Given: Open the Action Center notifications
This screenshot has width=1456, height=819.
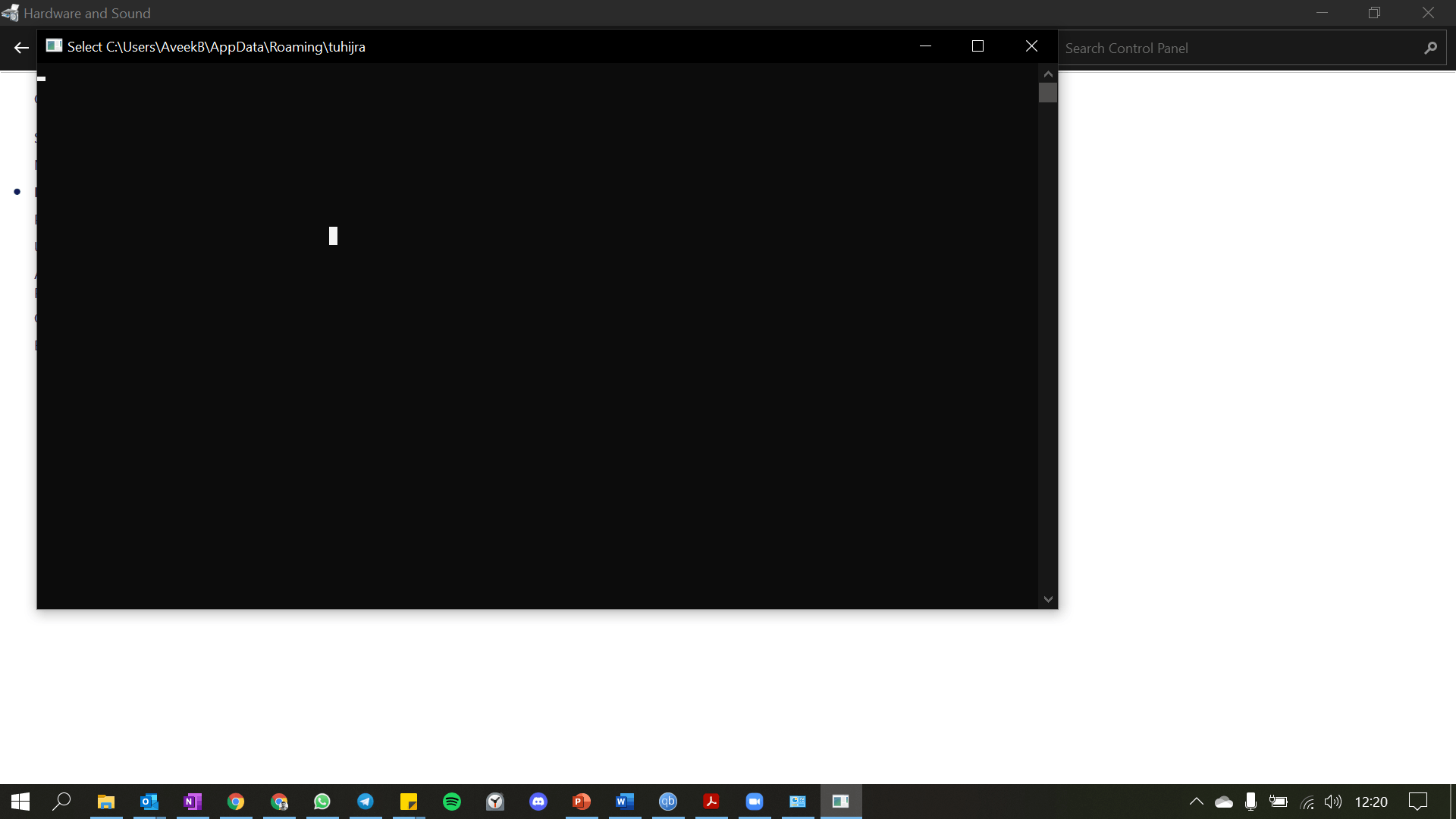Looking at the screenshot, I should pos(1417,802).
